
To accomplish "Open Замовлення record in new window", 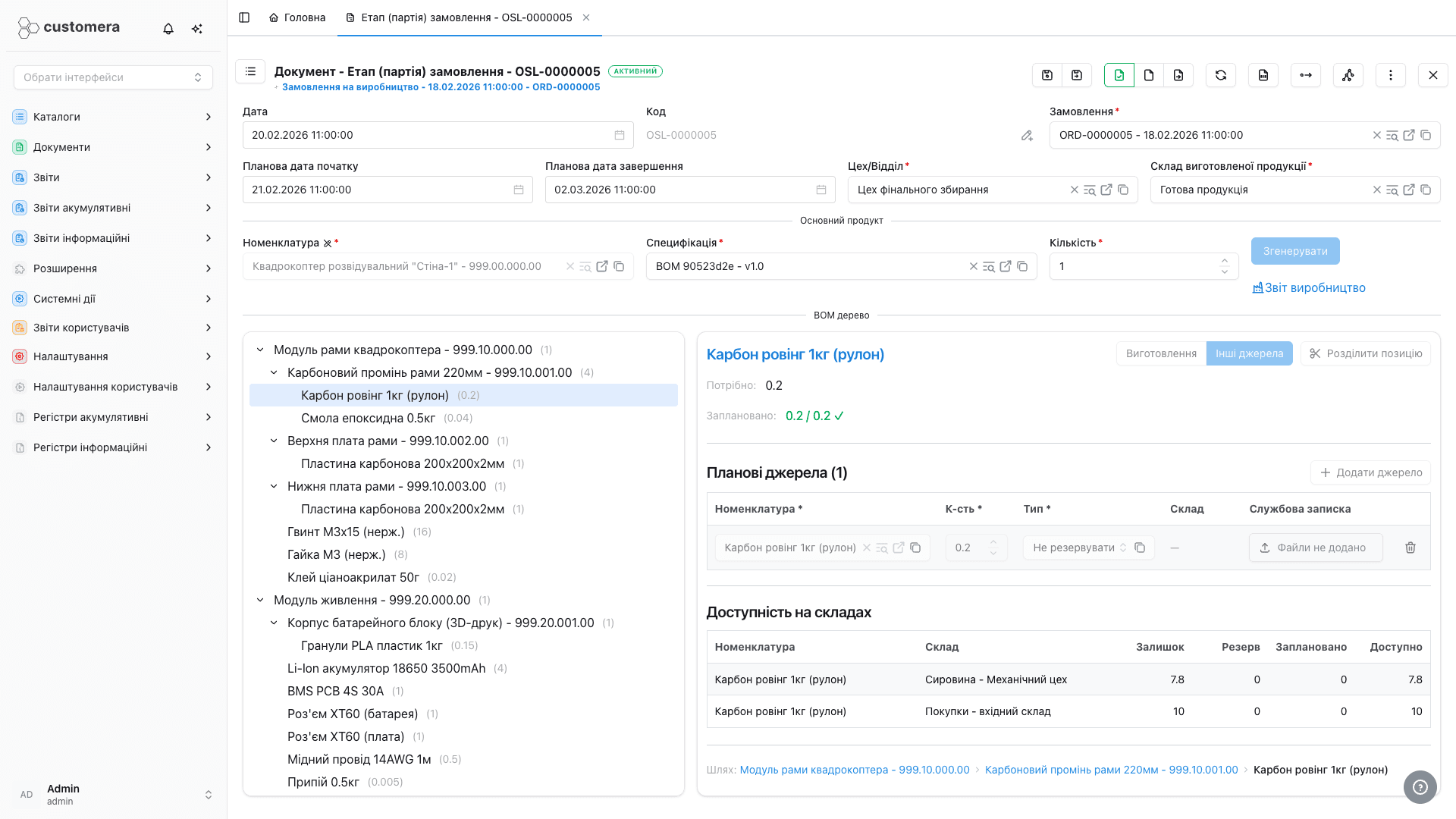I will click(x=1409, y=135).
